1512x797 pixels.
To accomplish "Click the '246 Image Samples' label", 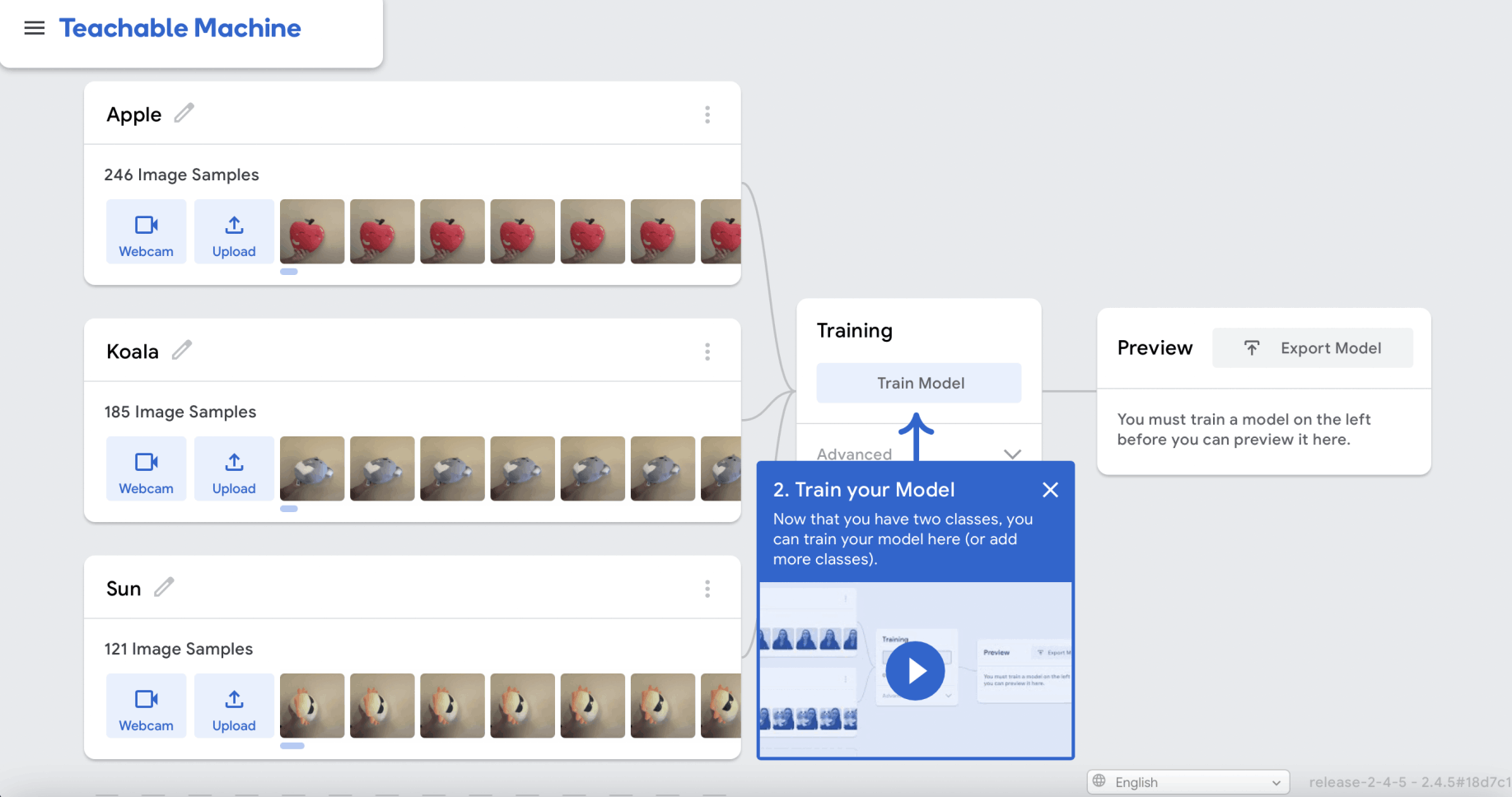I will pos(181,175).
